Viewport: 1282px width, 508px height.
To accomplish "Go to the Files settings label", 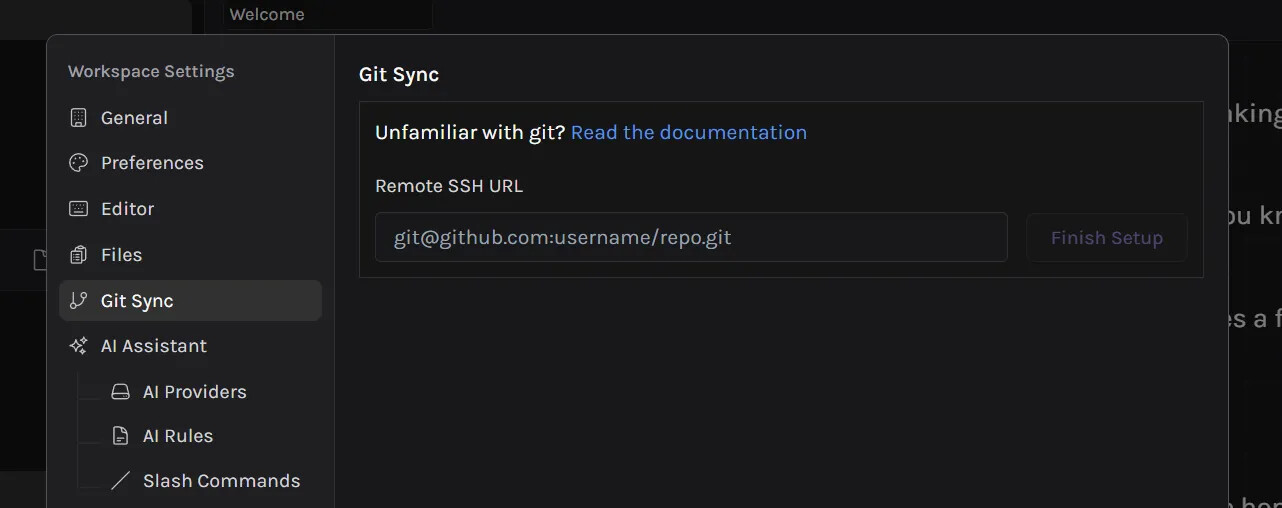I will [121, 255].
